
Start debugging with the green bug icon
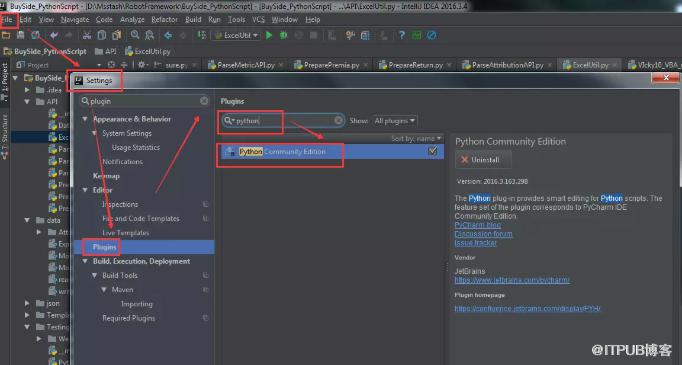[284, 35]
